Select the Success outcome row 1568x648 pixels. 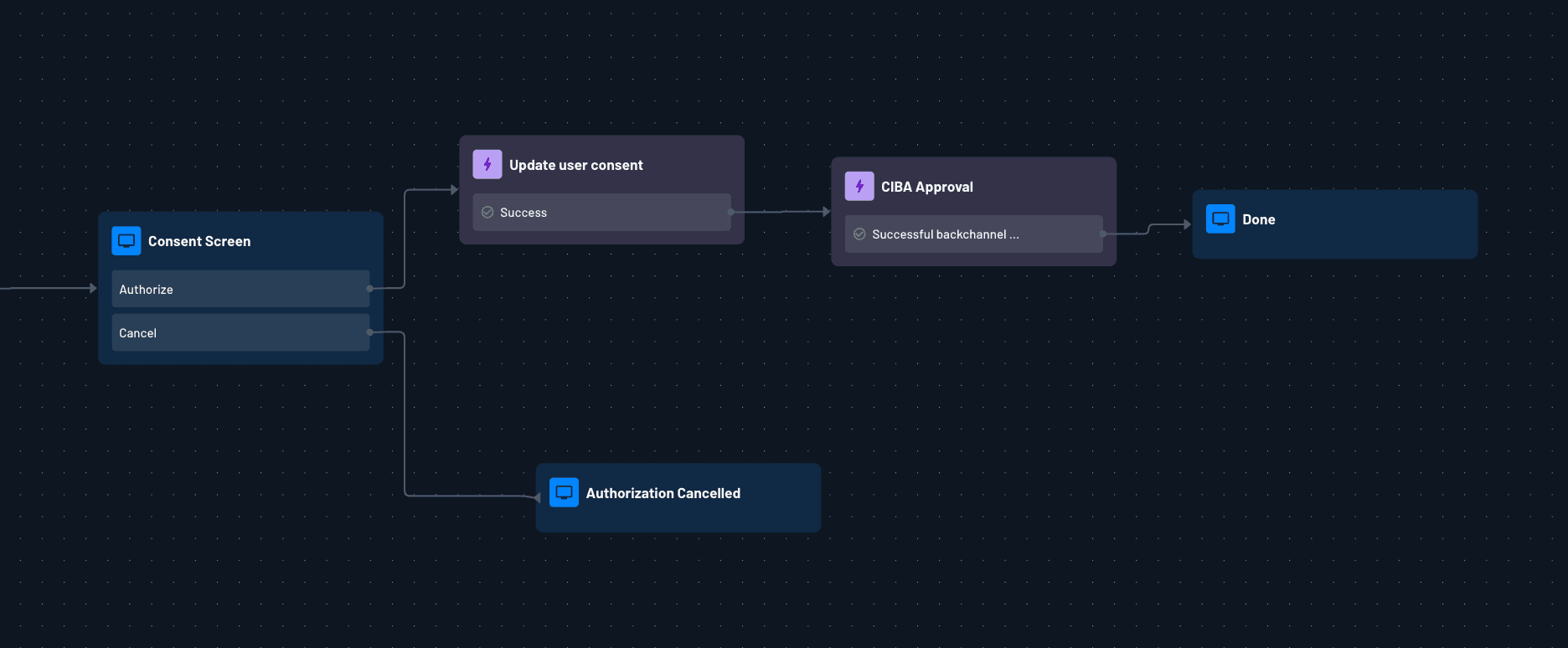pos(601,213)
